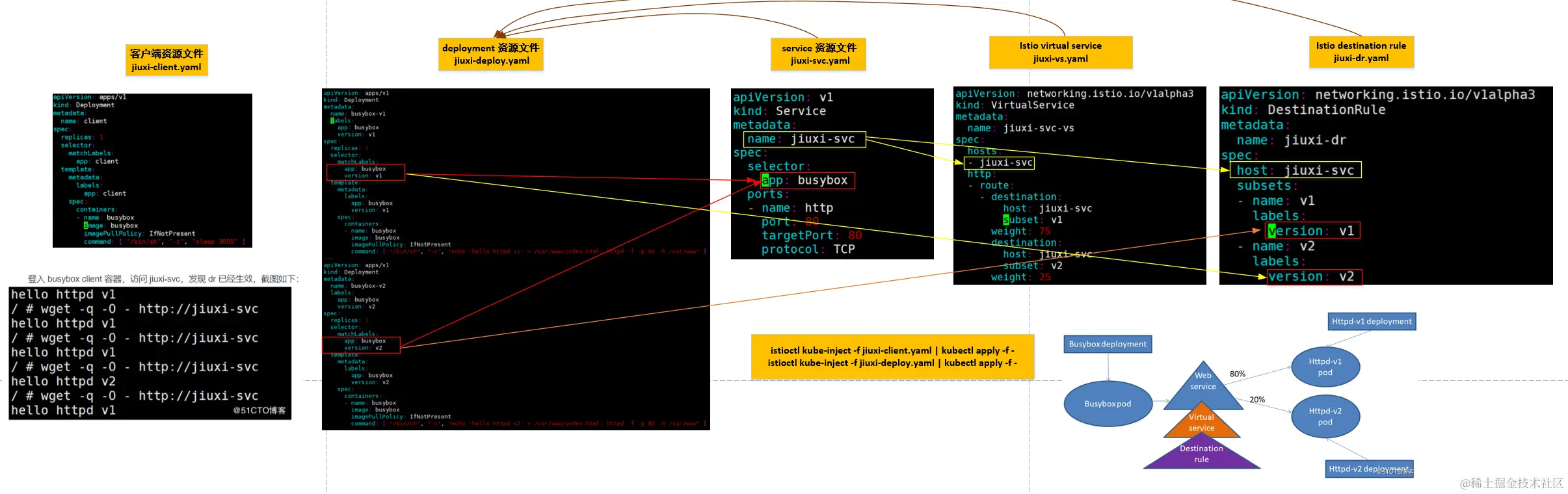Click 'name: jiuxi-svc-vs' line
Image resolution: width=1568 pixels, height=494 pixels.
click(x=1021, y=128)
